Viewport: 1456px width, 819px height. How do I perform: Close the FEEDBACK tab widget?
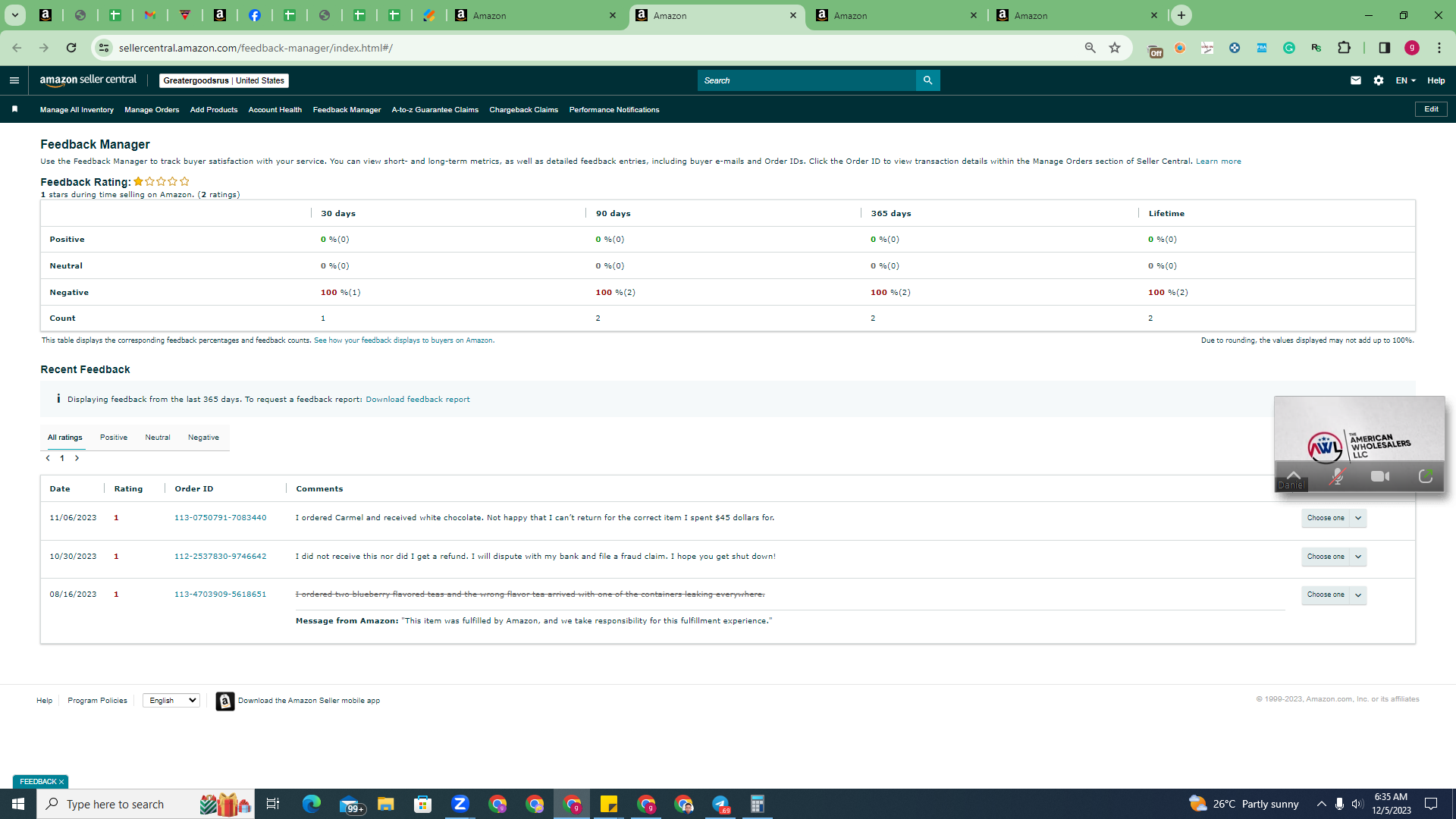click(61, 782)
